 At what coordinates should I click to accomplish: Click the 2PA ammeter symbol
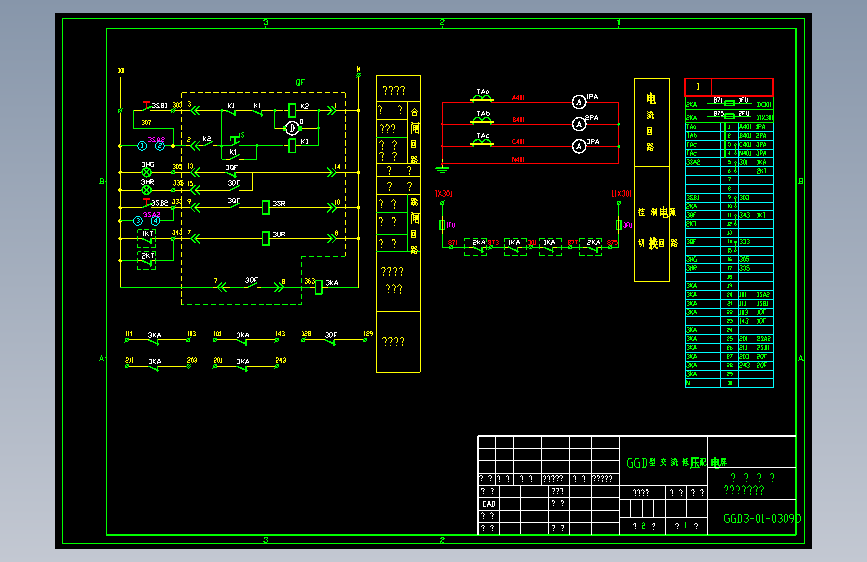pos(578,124)
